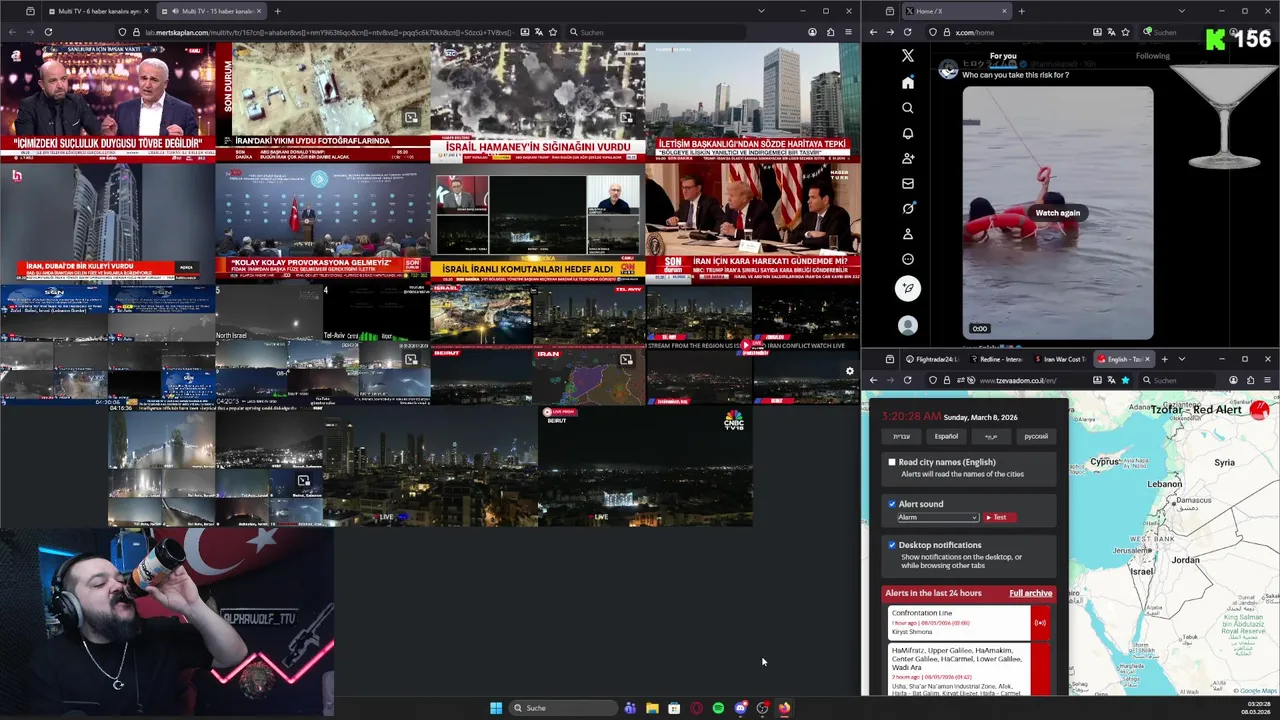Click Watch again on the video
Image resolution: width=1280 pixels, height=720 pixels.
pyautogui.click(x=1057, y=213)
